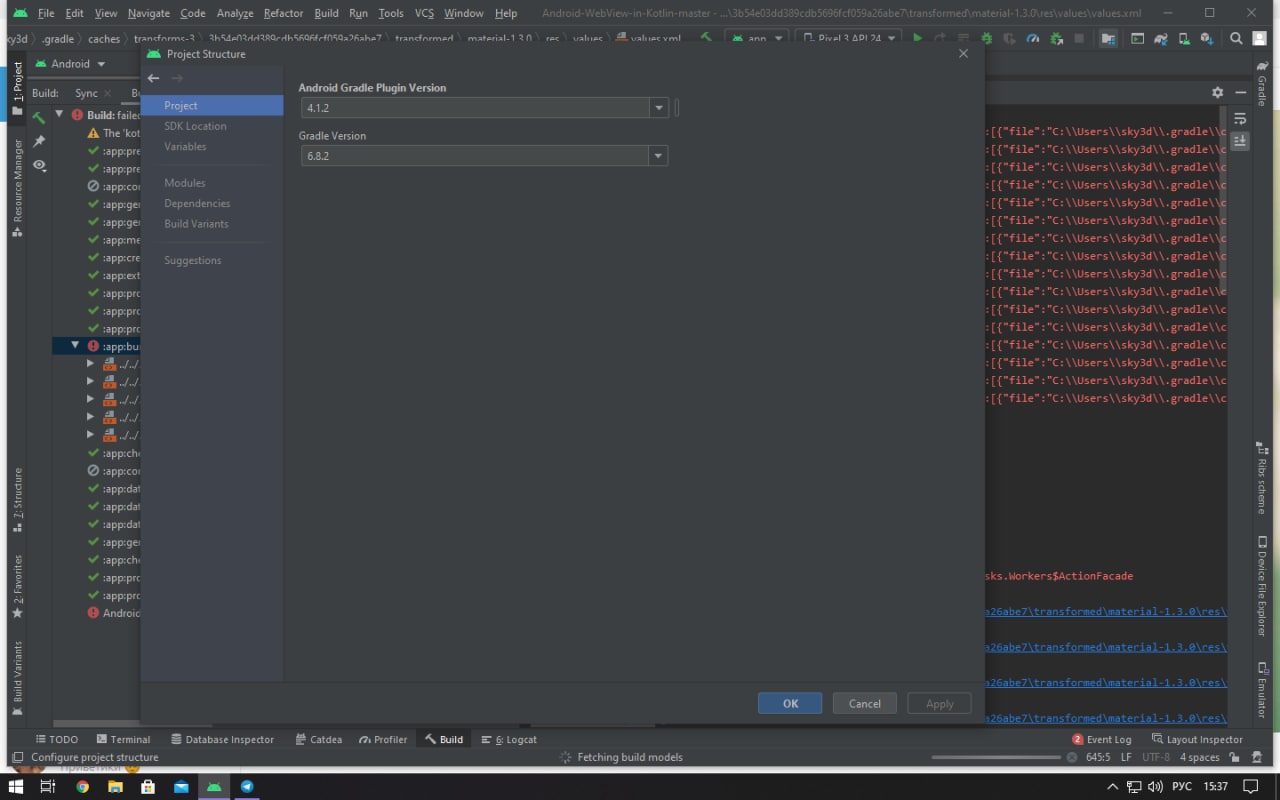
Task: Click the background task progress bar
Action: [x=996, y=757]
